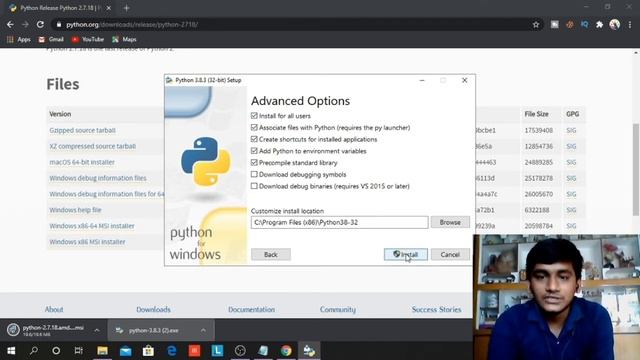Click the browser forward arrow

[x=25, y=24]
